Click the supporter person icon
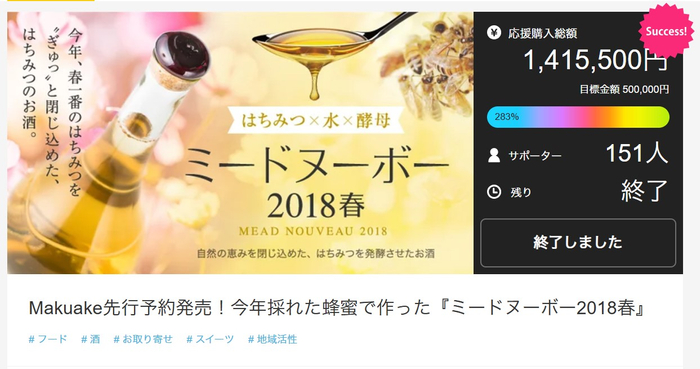The height and width of the screenshot is (369, 700). tap(494, 155)
